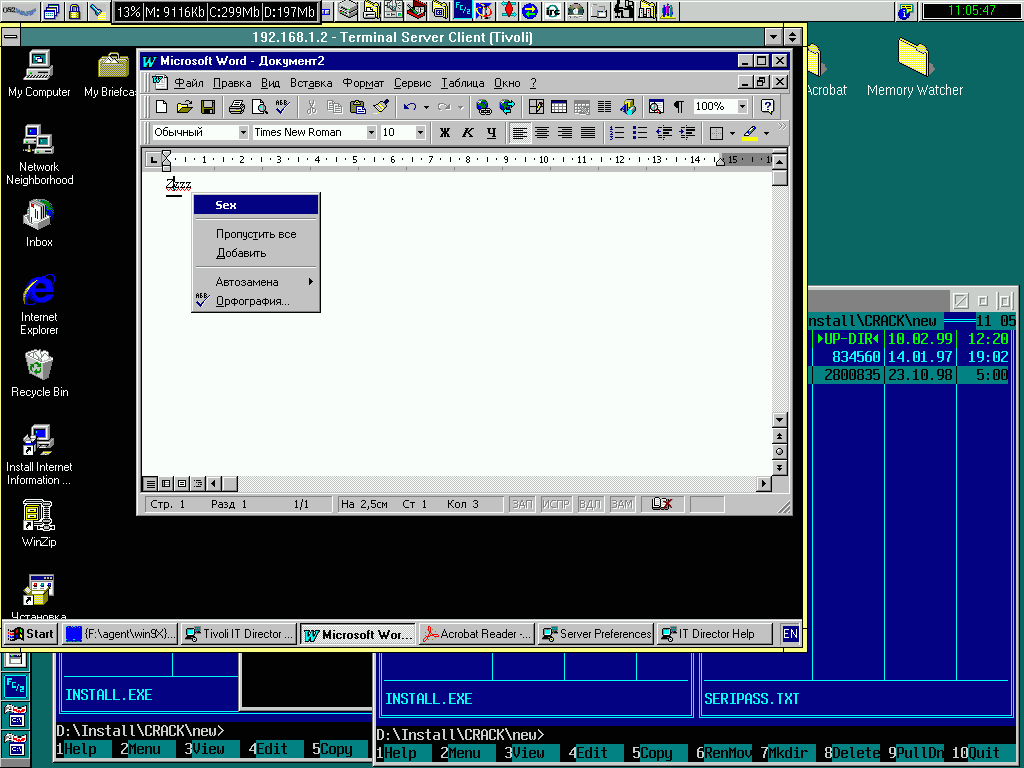Show the Web toolbar icon
This screenshot has height=768, width=1024.
pos(507,106)
